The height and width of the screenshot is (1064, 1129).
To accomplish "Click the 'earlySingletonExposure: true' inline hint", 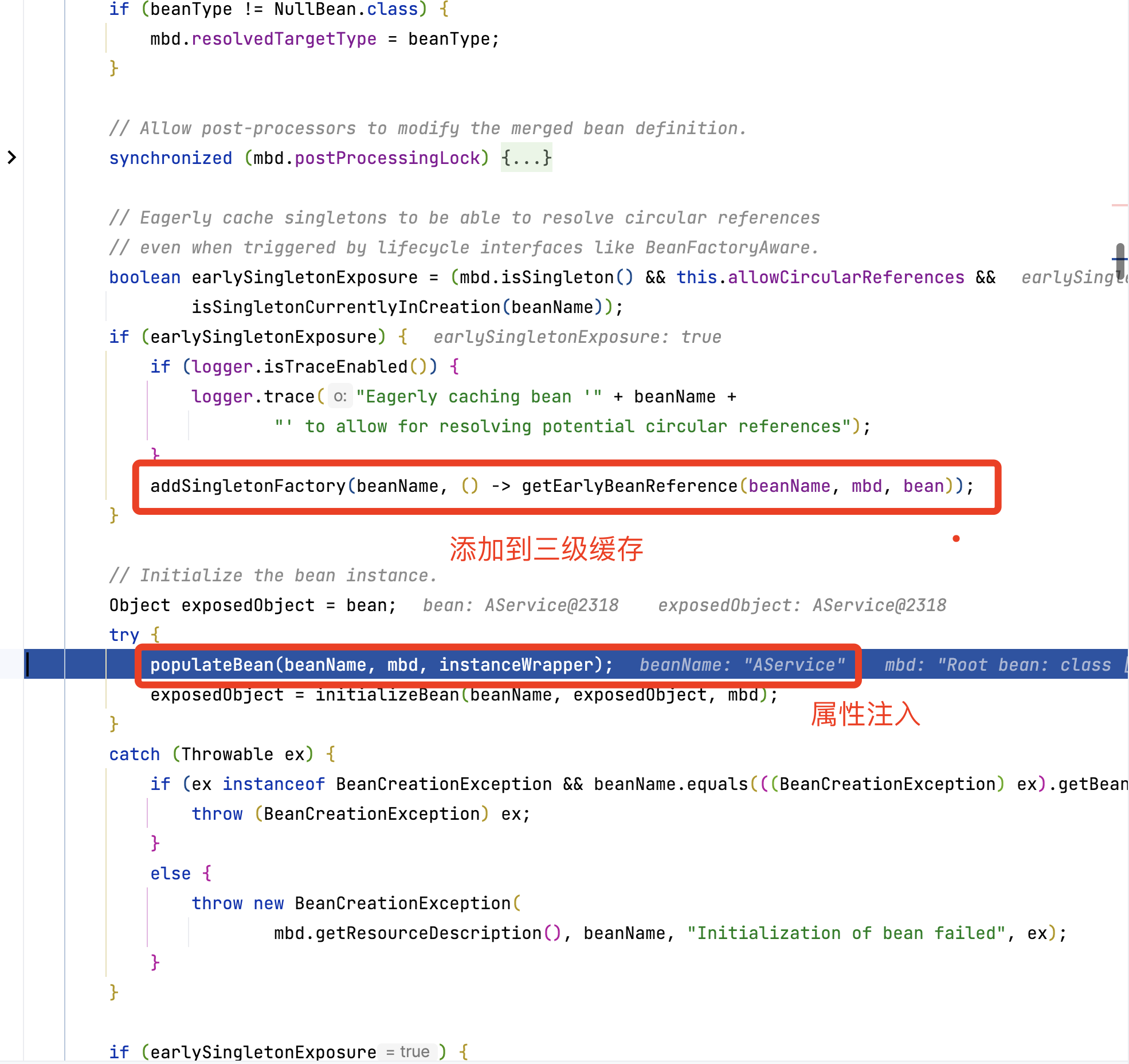I will point(577,337).
